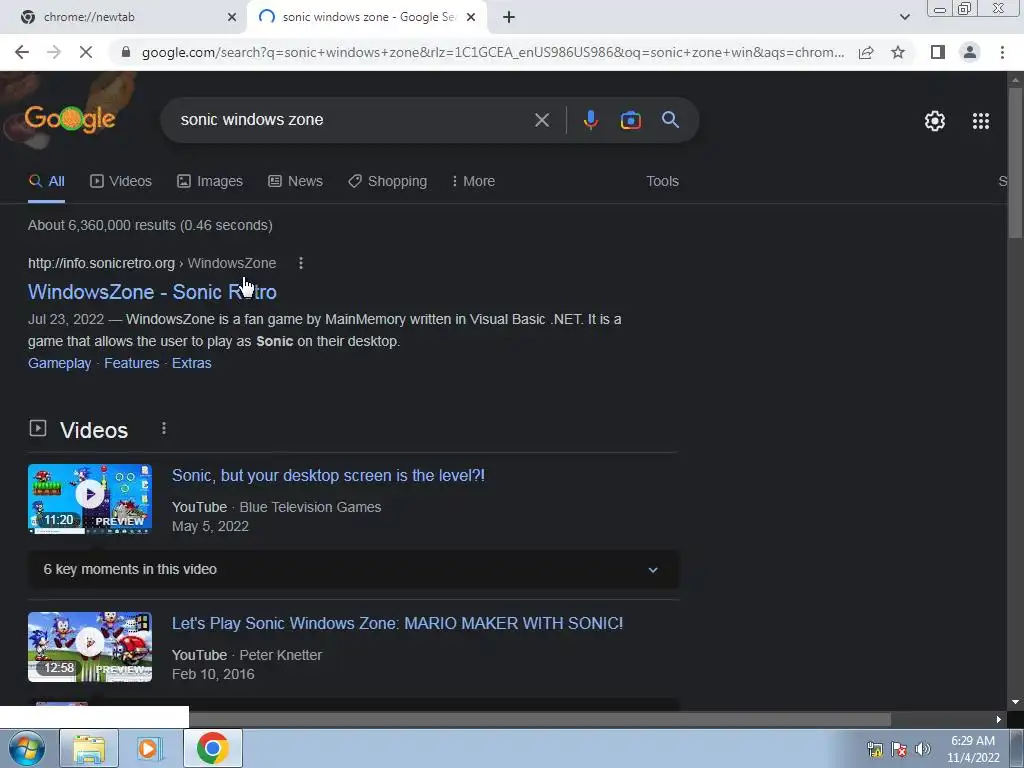Expand 6 key moments in this video
The width and height of the screenshot is (1024, 768).
353,569
